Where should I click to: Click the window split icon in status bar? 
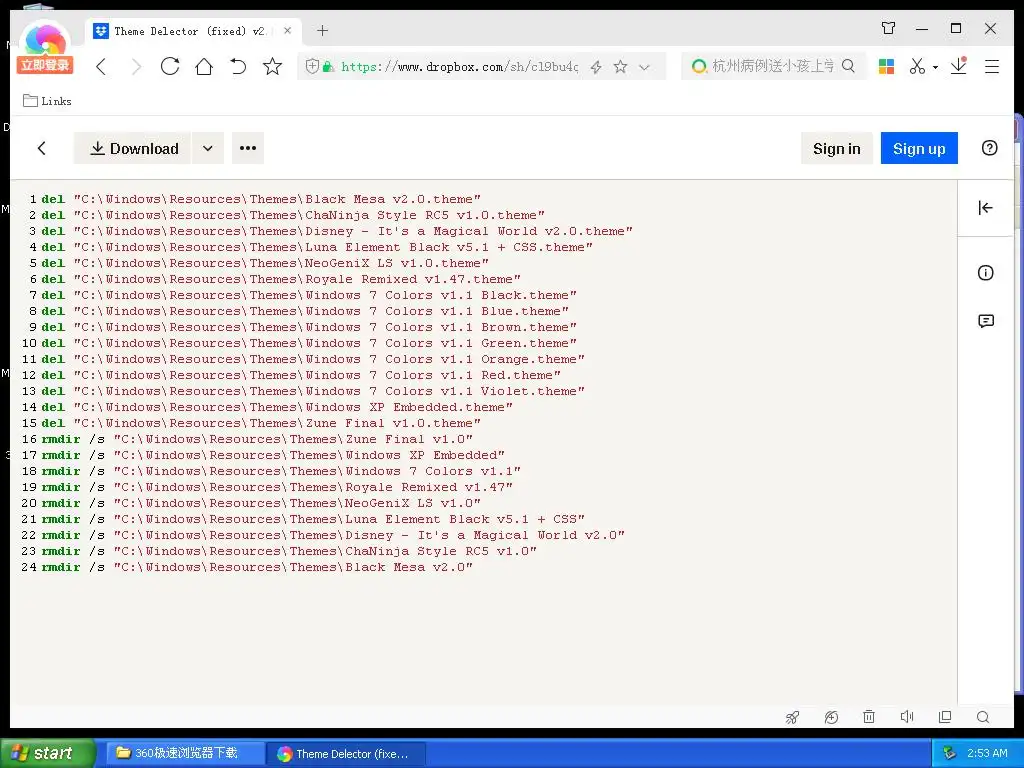(x=945, y=716)
